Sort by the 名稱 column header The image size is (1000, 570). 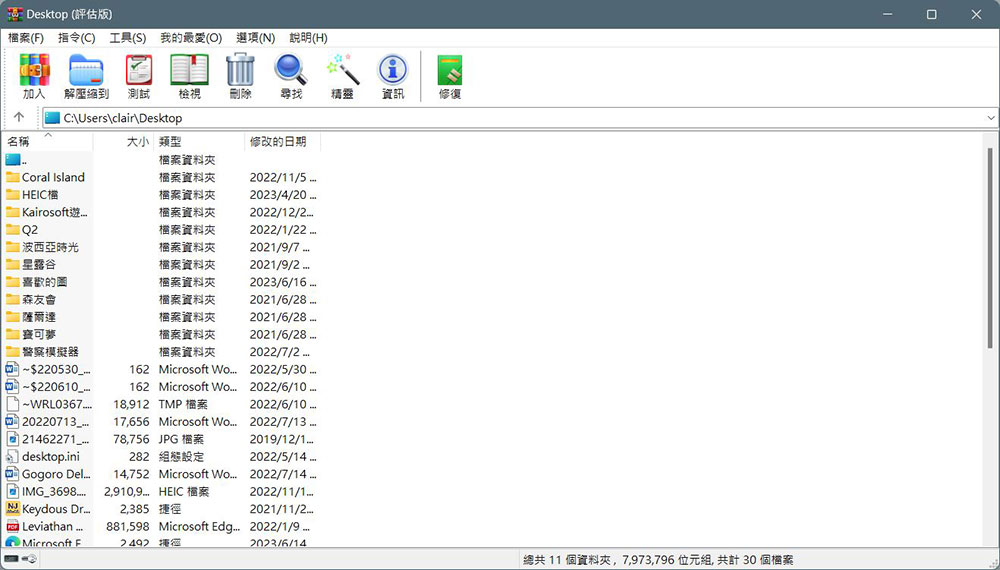tap(48, 142)
